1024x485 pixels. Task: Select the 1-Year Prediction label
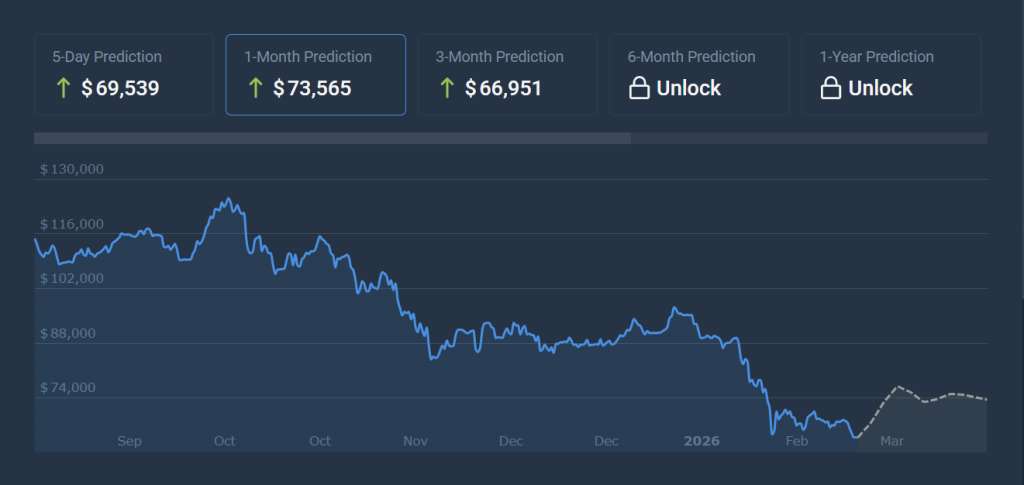tap(877, 57)
